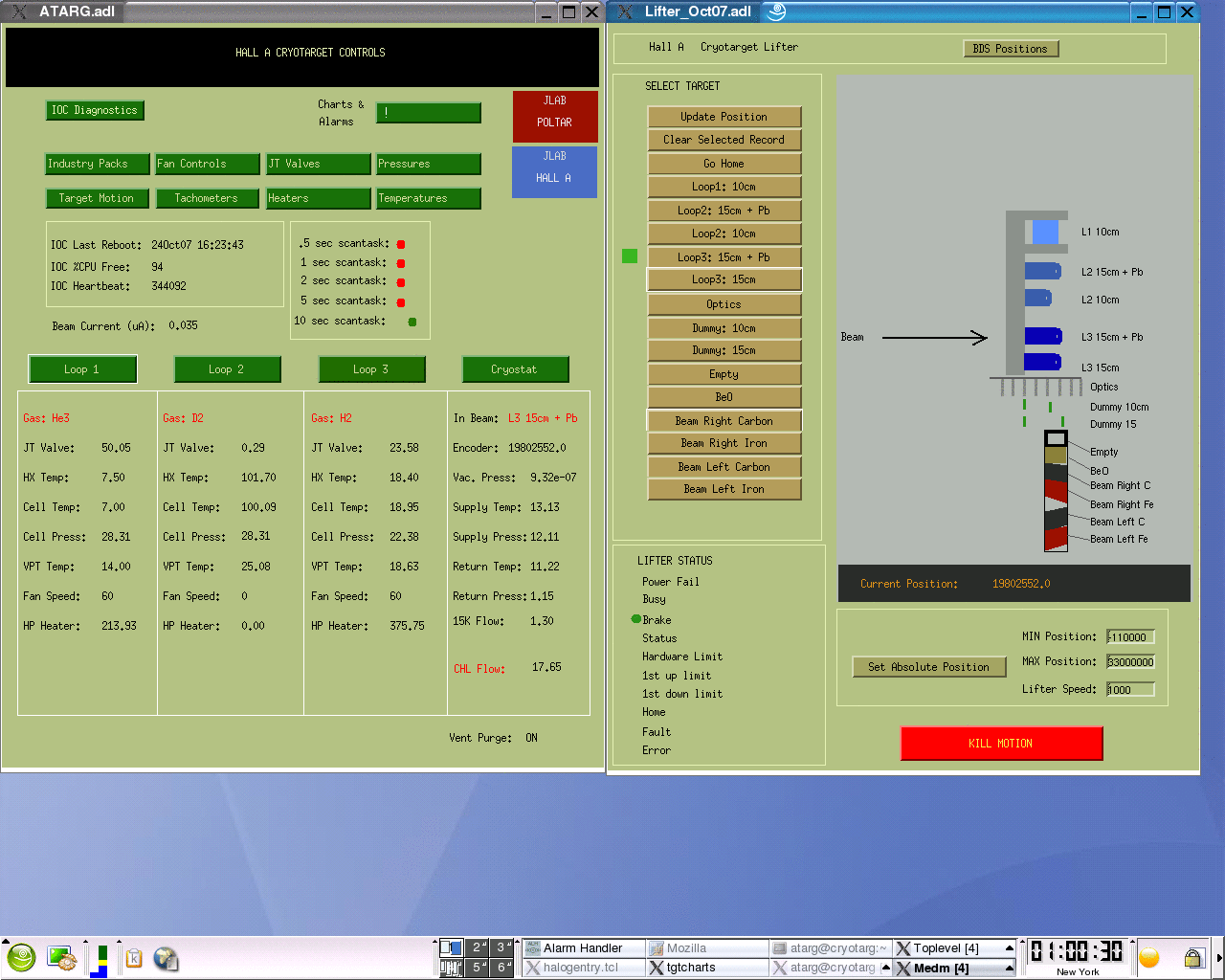Click the MIN Position input field

1130,637
